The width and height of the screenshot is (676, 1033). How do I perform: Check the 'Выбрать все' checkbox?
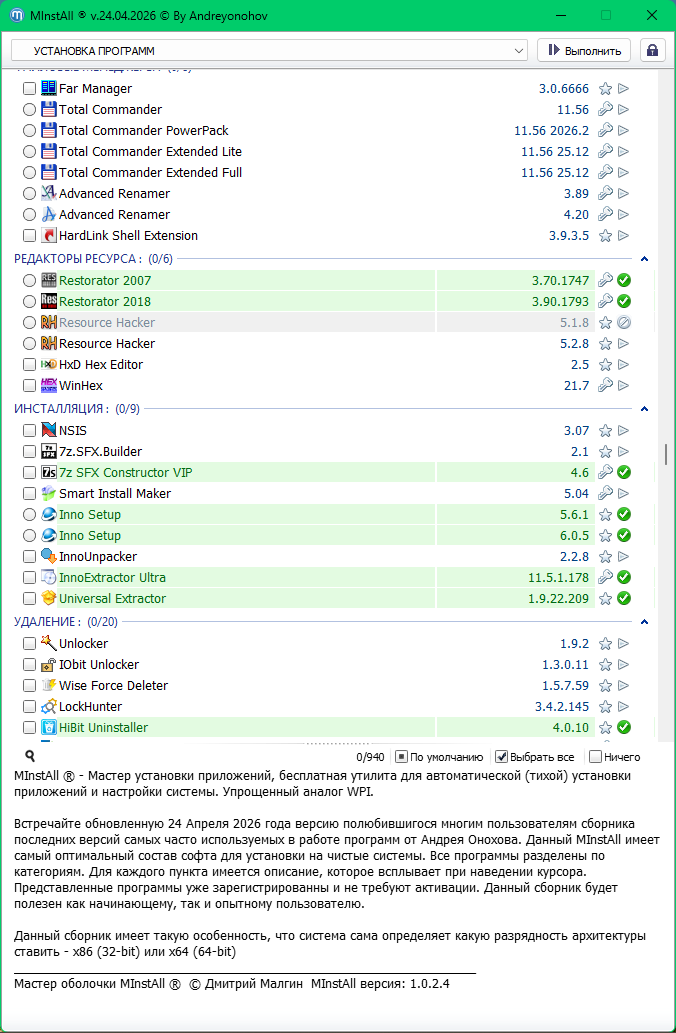click(x=502, y=757)
